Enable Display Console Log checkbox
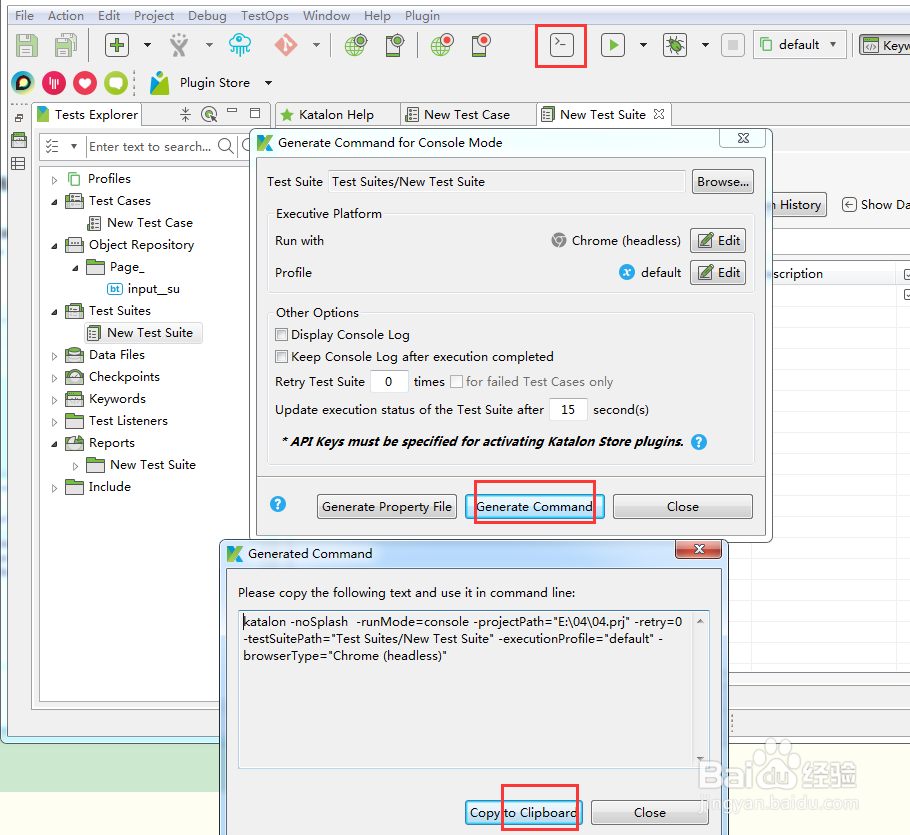This screenshot has height=835, width=910. point(281,334)
